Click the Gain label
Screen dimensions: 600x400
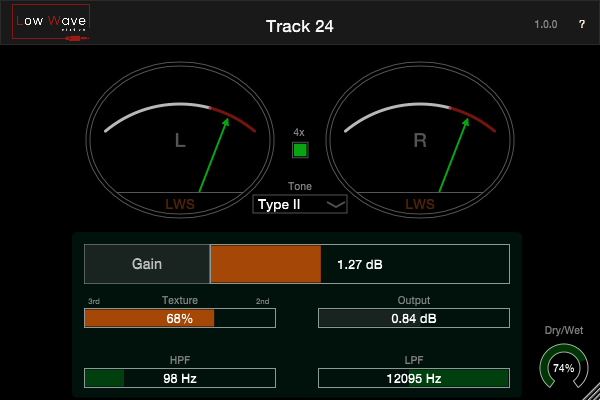click(147, 264)
